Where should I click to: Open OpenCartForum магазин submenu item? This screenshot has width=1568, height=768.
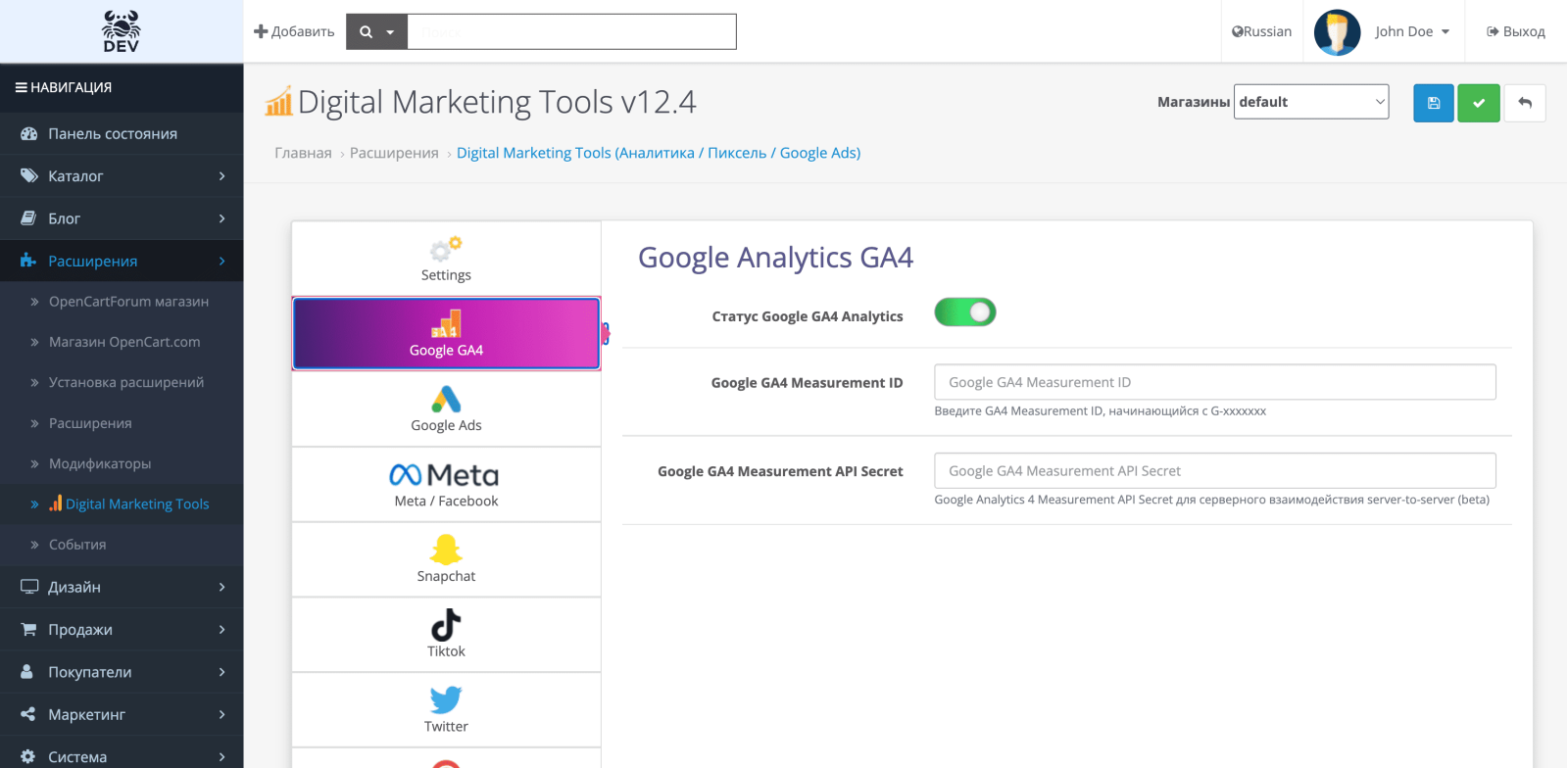coord(122,302)
